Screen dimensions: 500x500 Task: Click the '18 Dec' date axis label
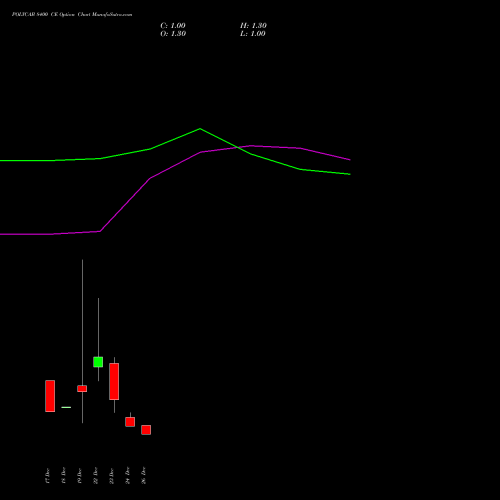tap(63, 475)
